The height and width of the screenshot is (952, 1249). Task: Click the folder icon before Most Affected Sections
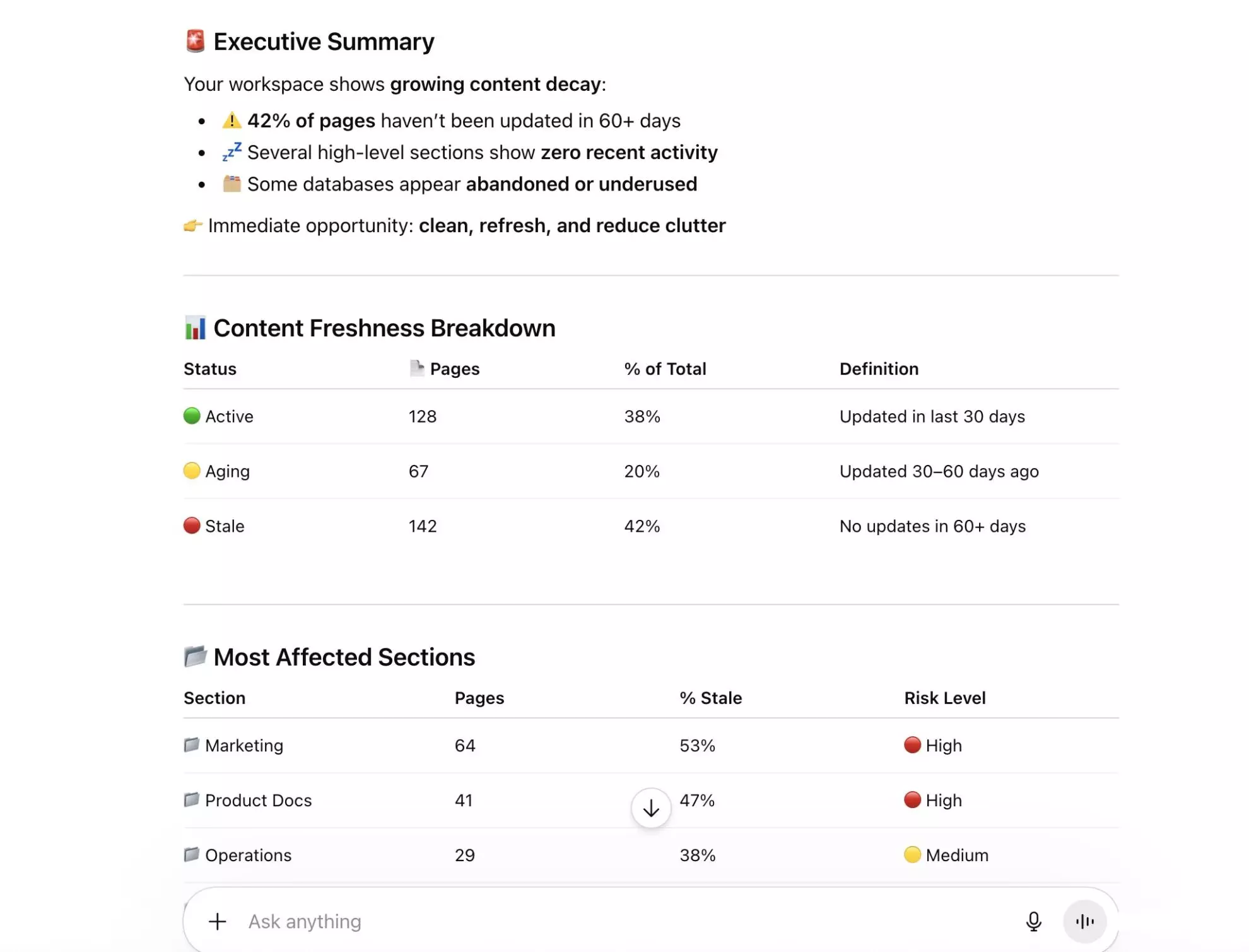click(196, 656)
